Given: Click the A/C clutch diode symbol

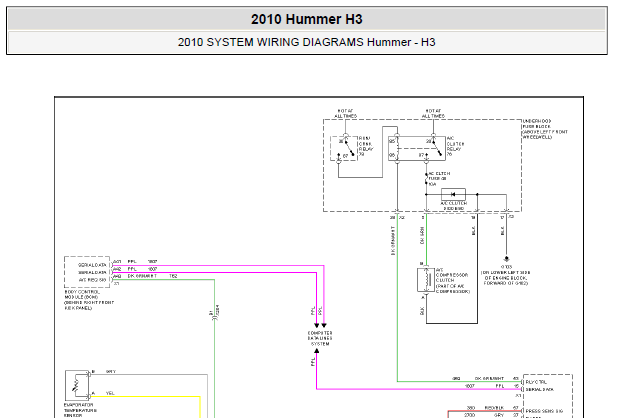Looking at the screenshot, I should 453,194.
